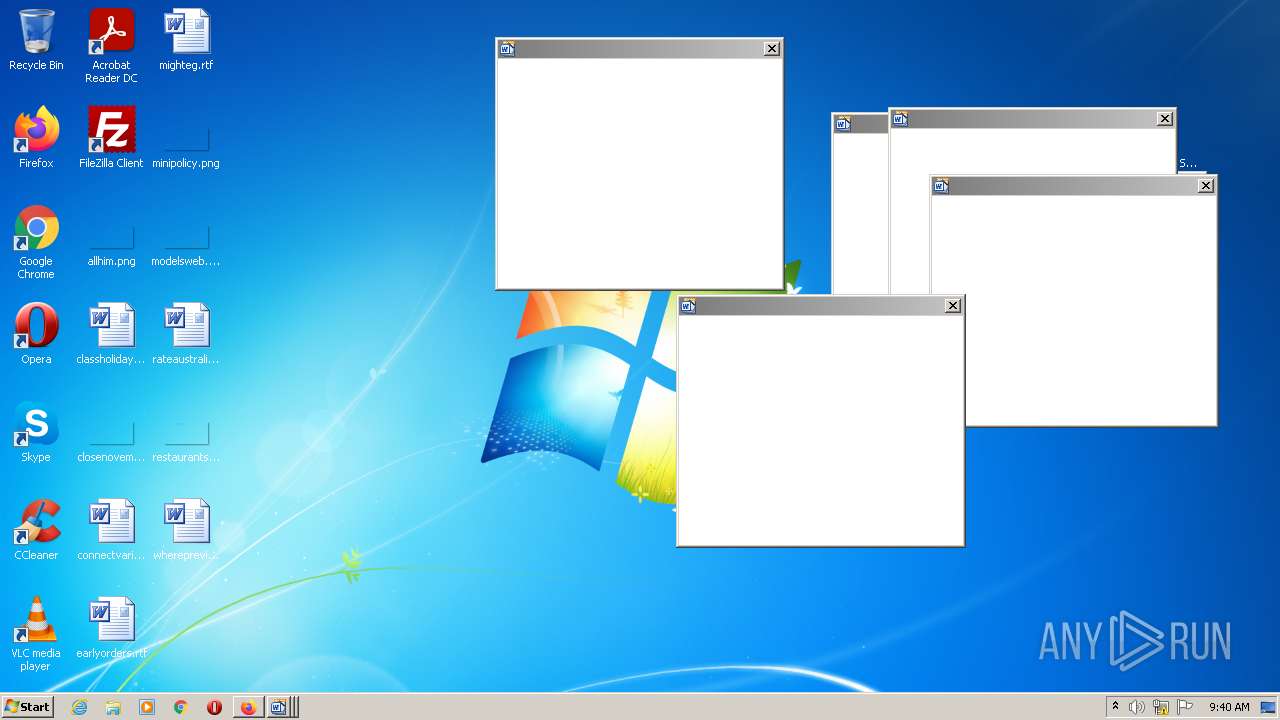Close the blank window nearest desktop icons
The height and width of the screenshot is (720, 1280).
[772, 49]
